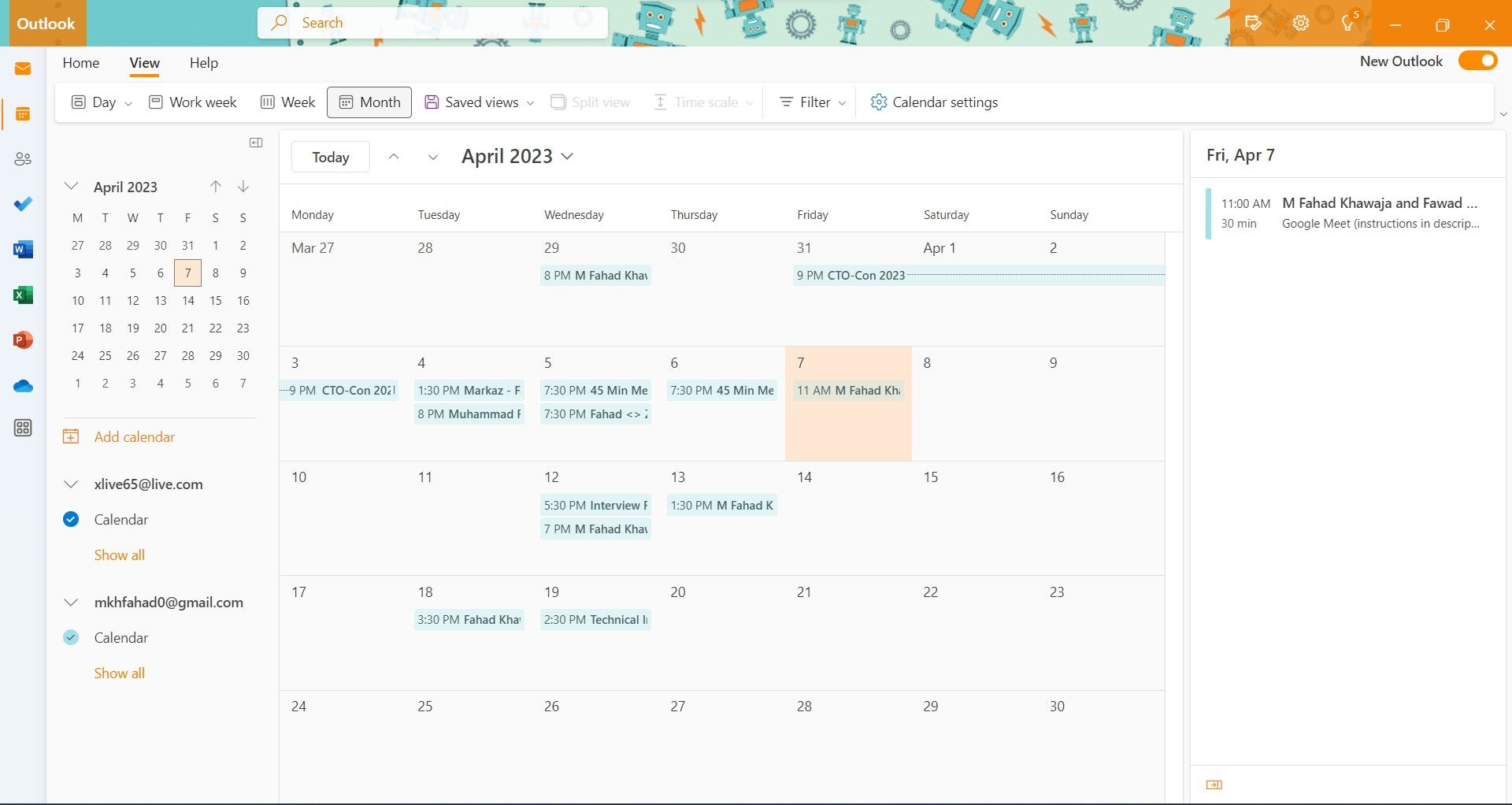Click the Today button
The image size is (1512, 805).
point(330,156)
